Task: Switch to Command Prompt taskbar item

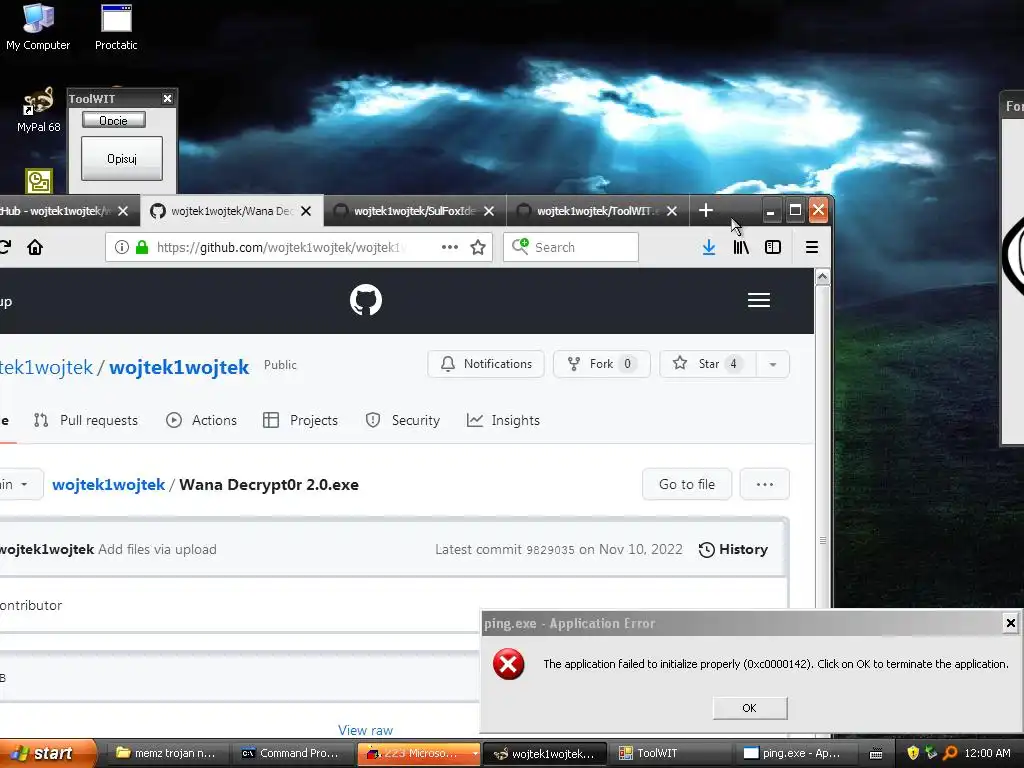Action: 291,753
